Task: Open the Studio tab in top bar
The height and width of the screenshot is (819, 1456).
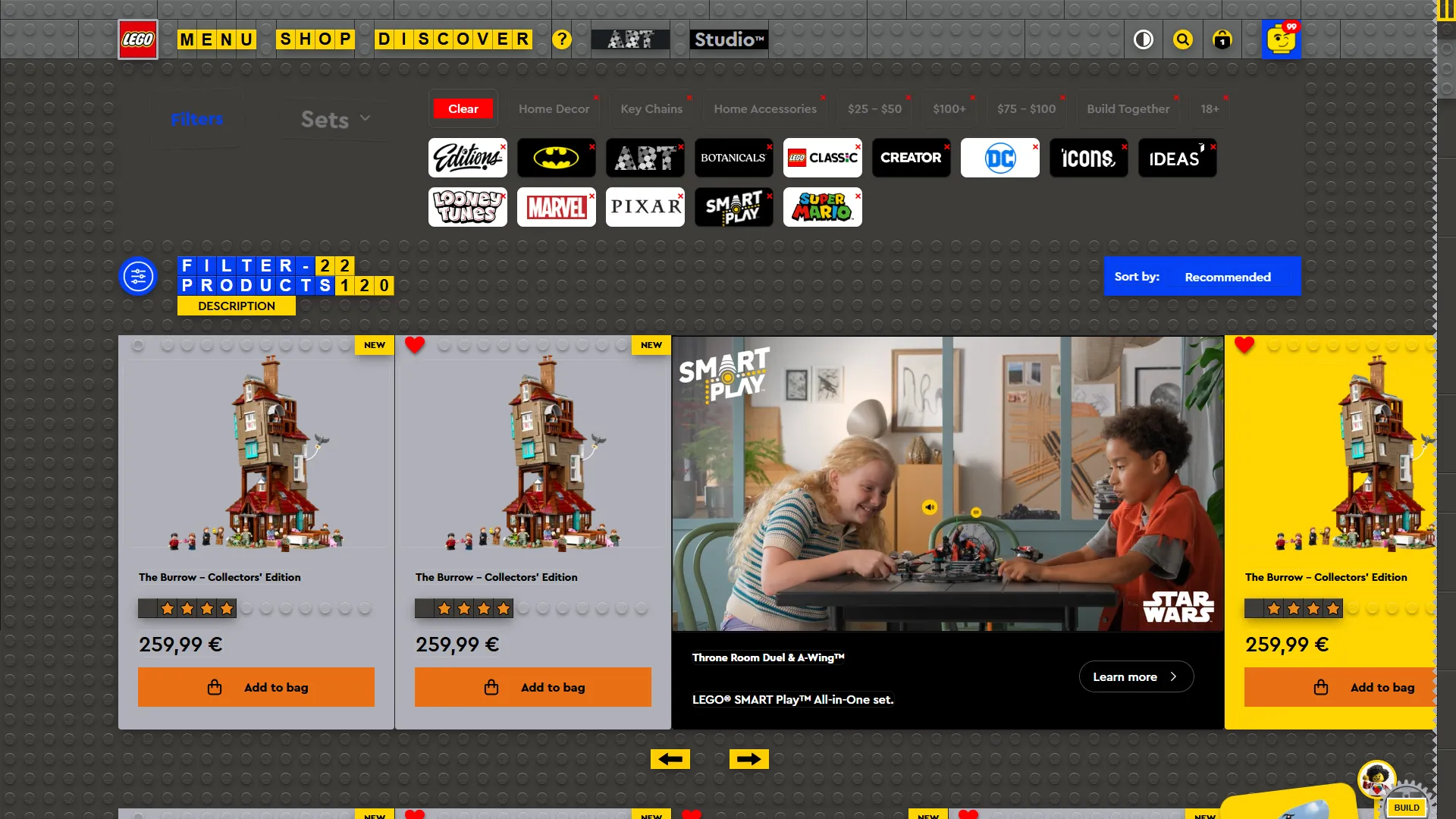Action: [x=729, y=39]
